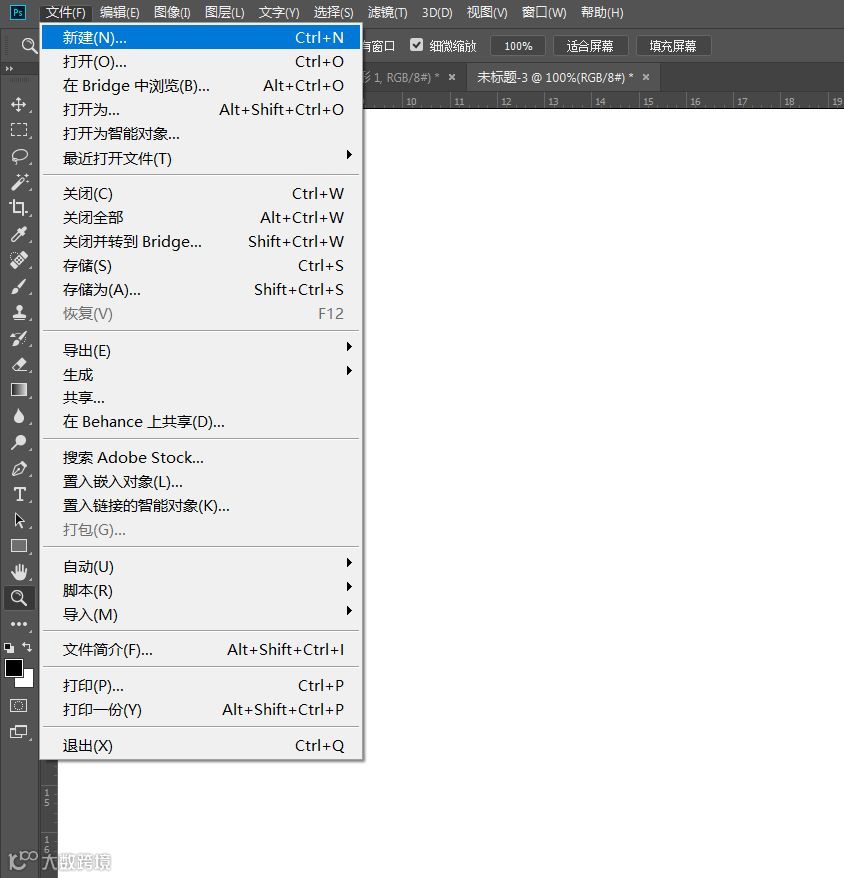Choose 搜索 Adobe Stock... menu item
Screen dimensions: 844x878
(x=202, y=457)
